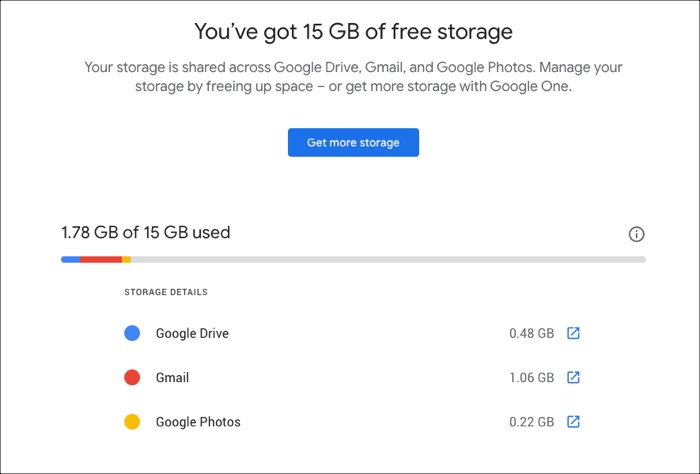Viewport: 700px width, 474px height.
Task: Open Gmail storage external link icon
Action: [x=573, y=377]
